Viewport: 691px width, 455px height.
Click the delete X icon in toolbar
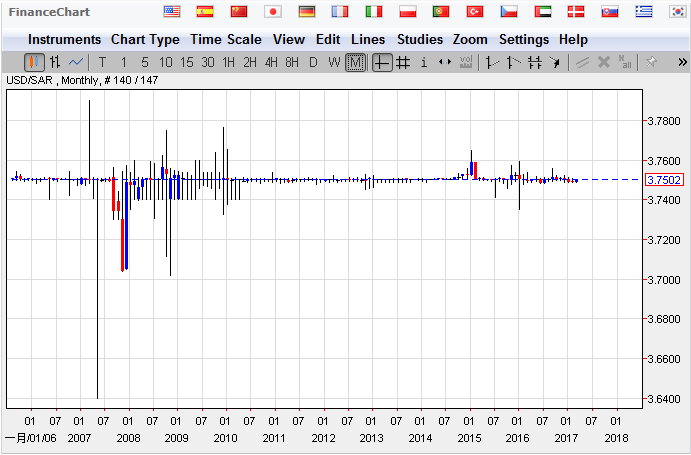[x=604, y=62]
